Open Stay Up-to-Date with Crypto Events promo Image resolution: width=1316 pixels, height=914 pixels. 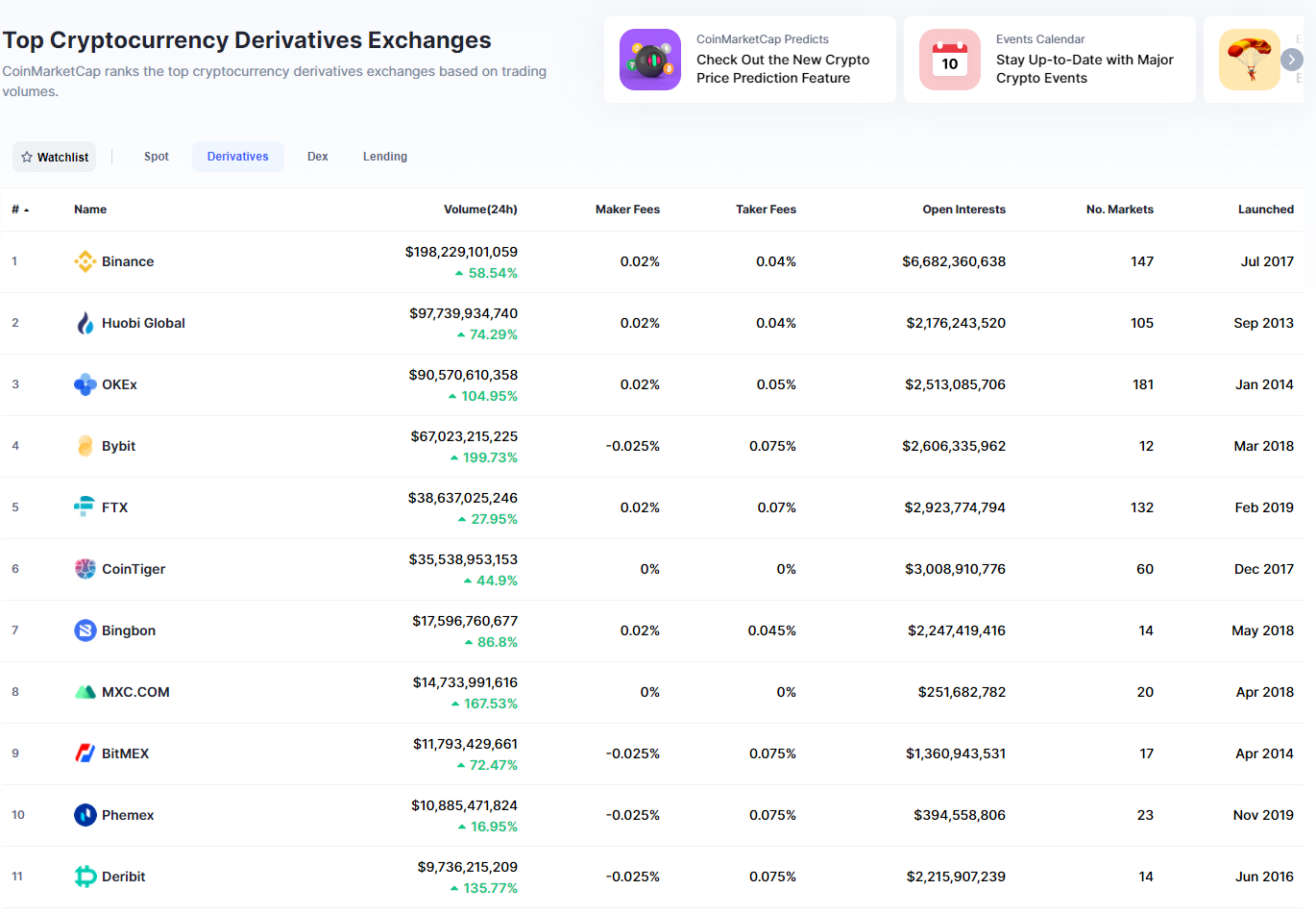pos(1084,69)
